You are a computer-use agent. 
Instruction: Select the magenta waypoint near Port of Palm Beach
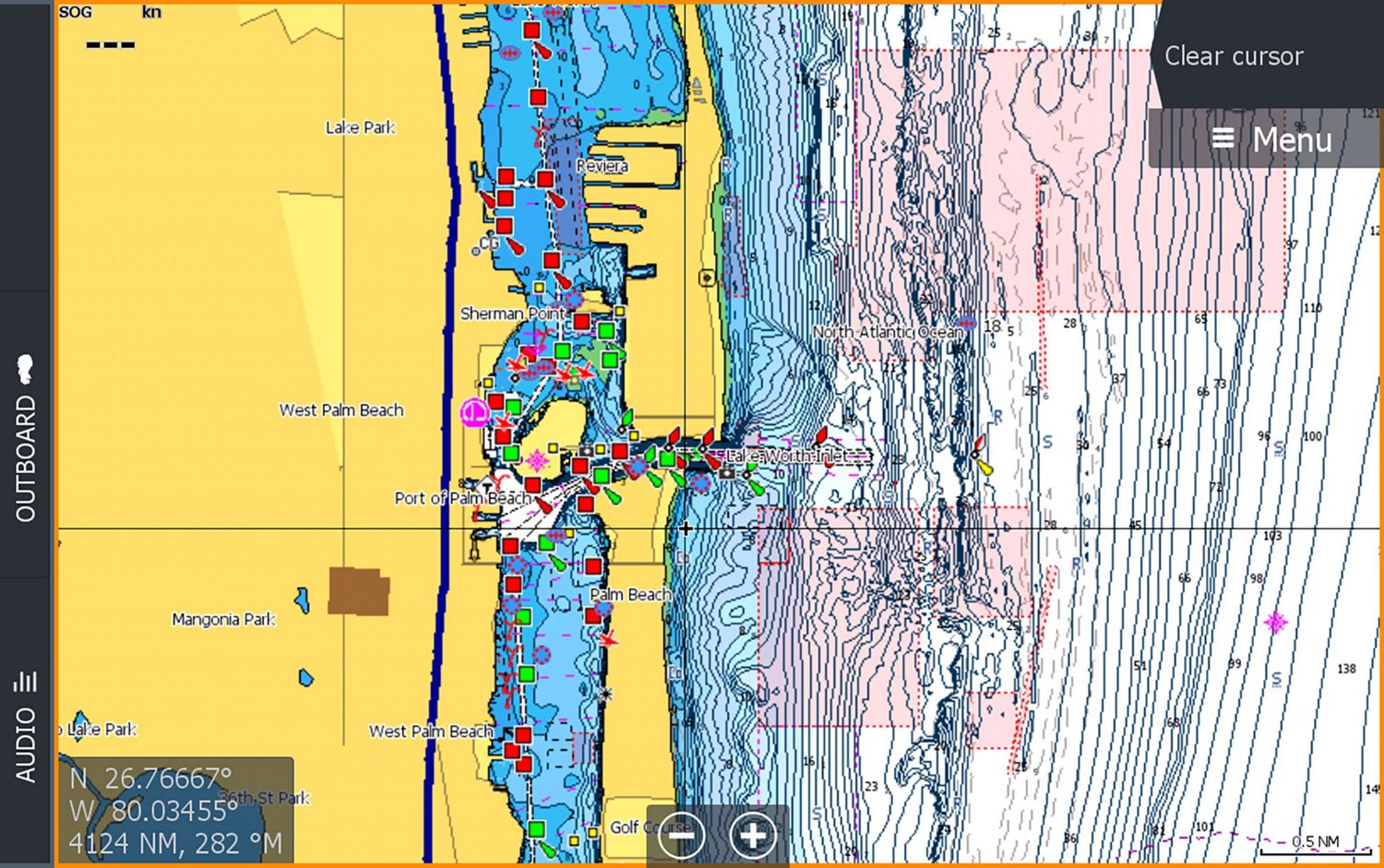(x=537, y=459)
